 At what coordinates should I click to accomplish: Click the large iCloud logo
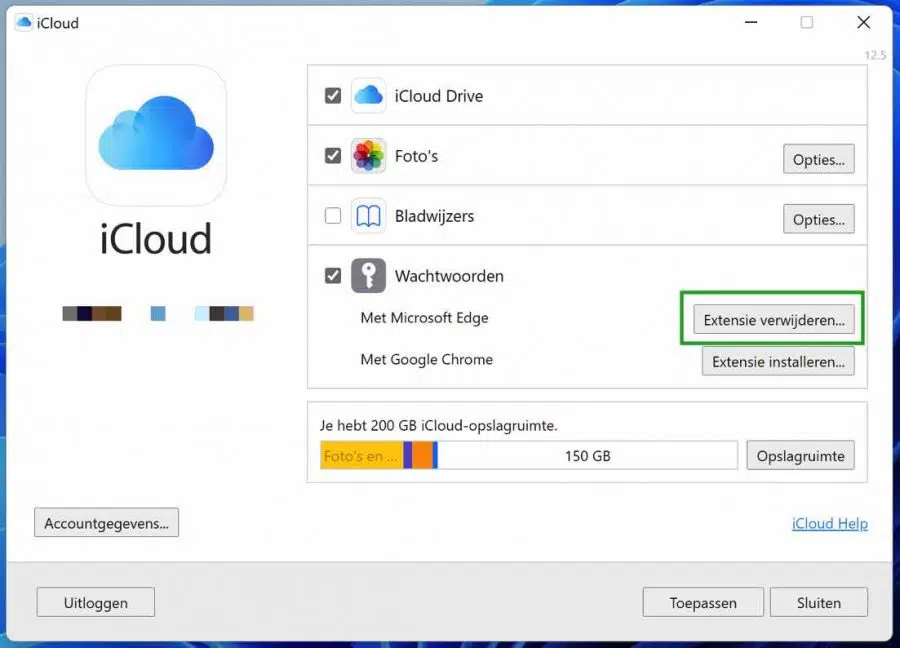[x=156, y=135]
